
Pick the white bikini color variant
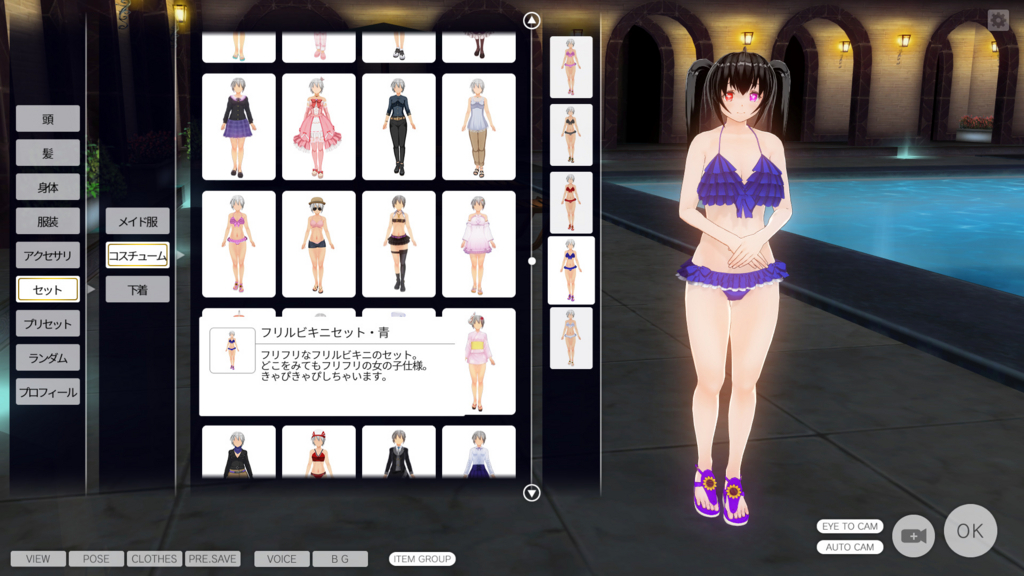[x=571, y=338]
